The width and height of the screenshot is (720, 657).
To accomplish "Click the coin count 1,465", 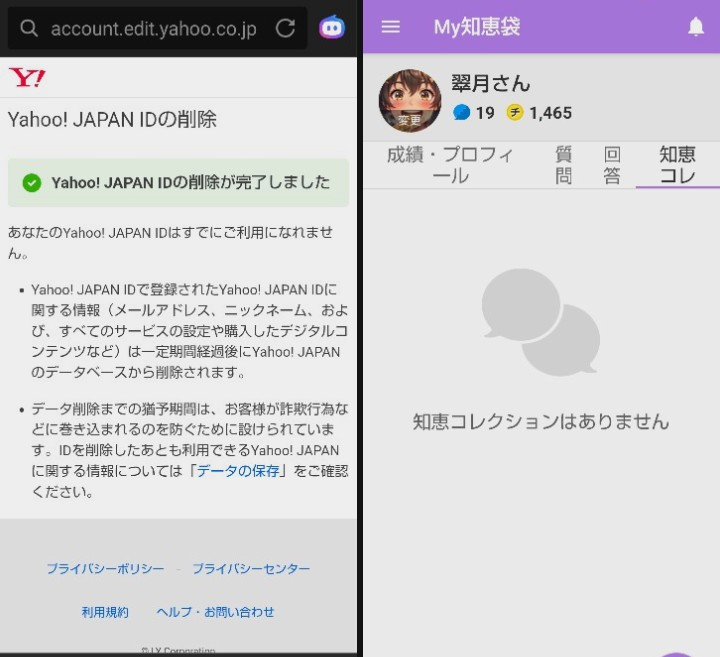I will 551,113.
